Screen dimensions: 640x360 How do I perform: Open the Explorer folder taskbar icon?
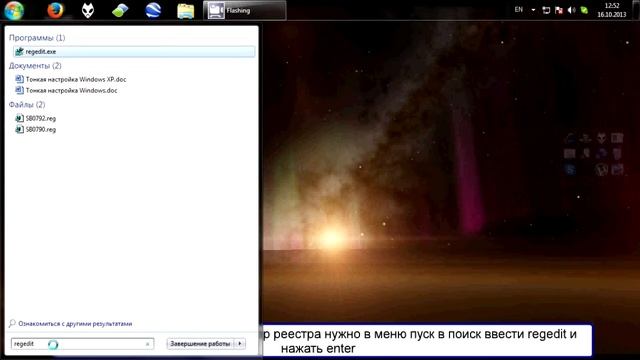click(186, 11)
